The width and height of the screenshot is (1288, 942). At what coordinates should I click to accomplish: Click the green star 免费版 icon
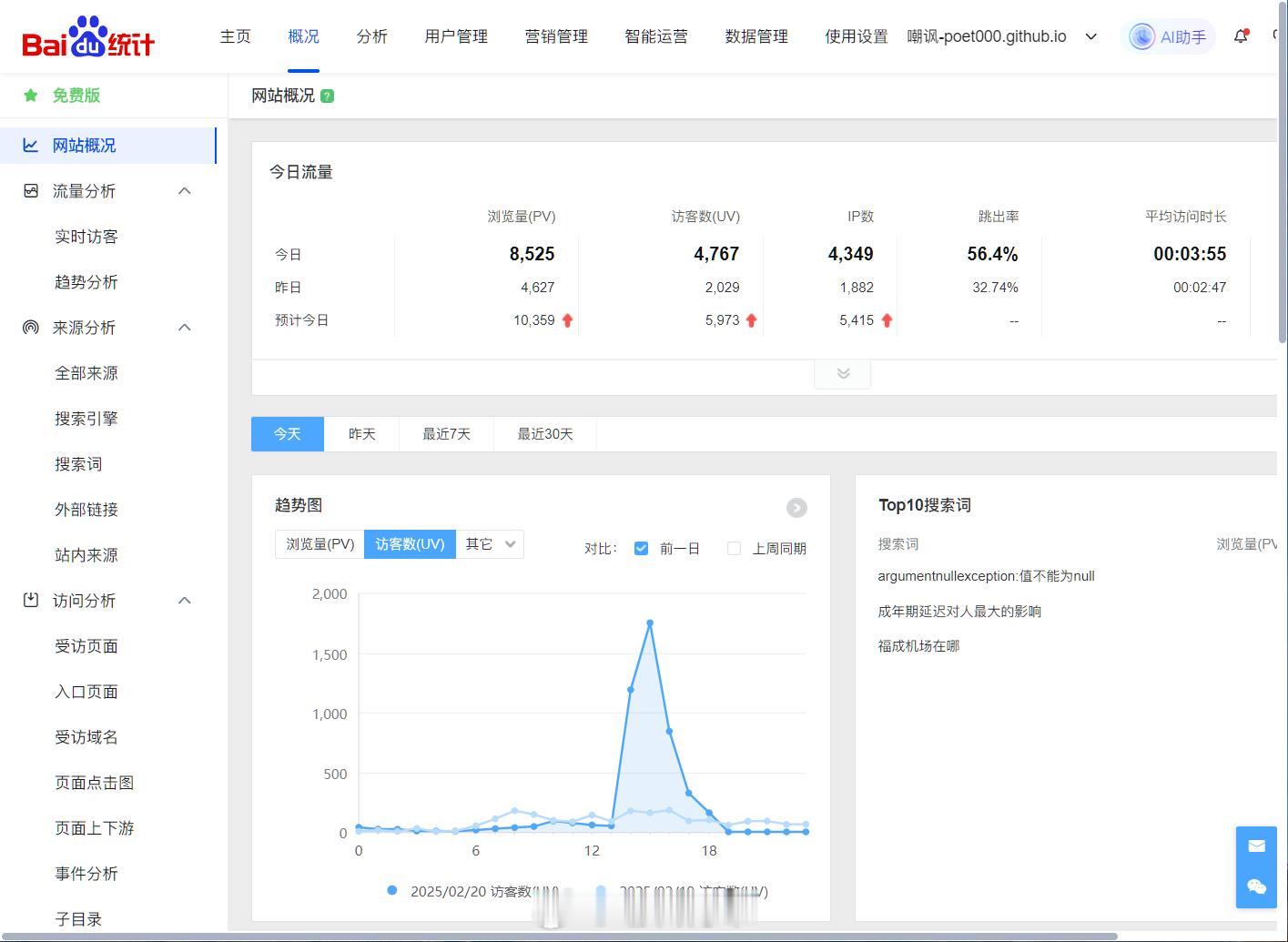point(31,95)
